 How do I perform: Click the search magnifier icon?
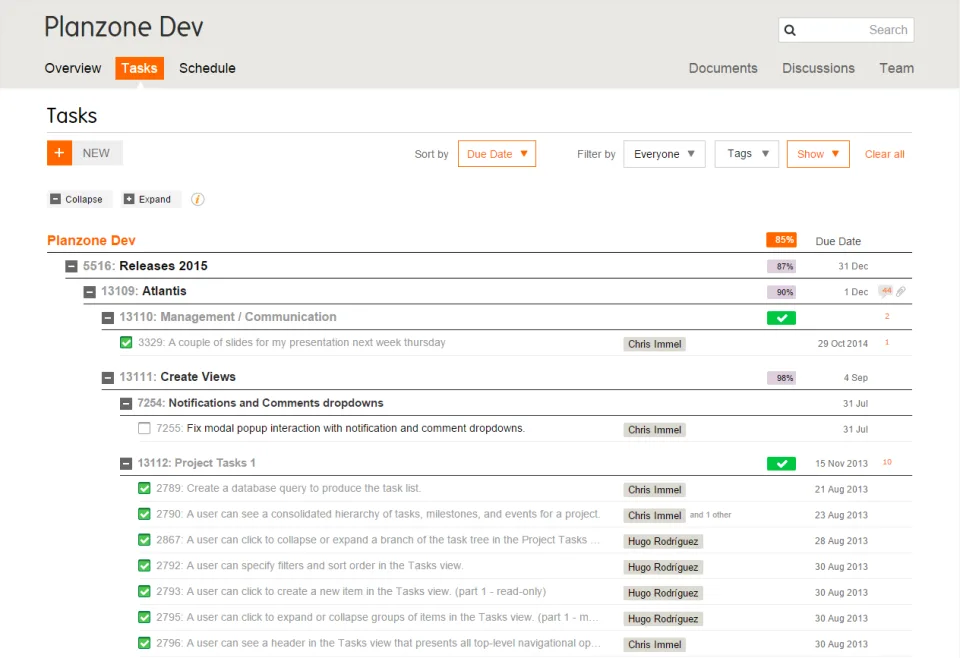pyautogui.click(x=790, y=30)
